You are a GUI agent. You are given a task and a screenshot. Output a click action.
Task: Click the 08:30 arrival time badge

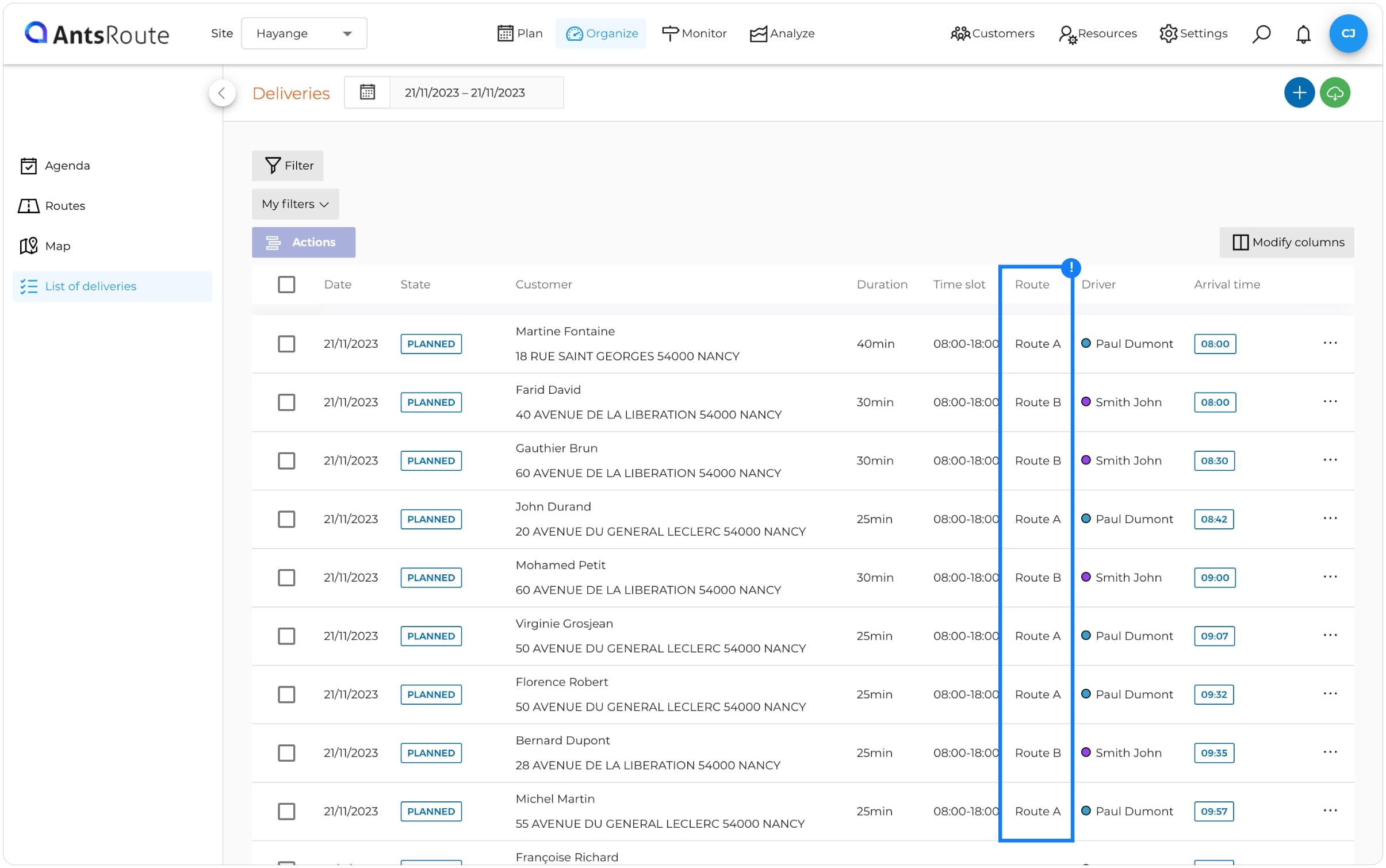pyautogui.click(x=1213, y=460)
